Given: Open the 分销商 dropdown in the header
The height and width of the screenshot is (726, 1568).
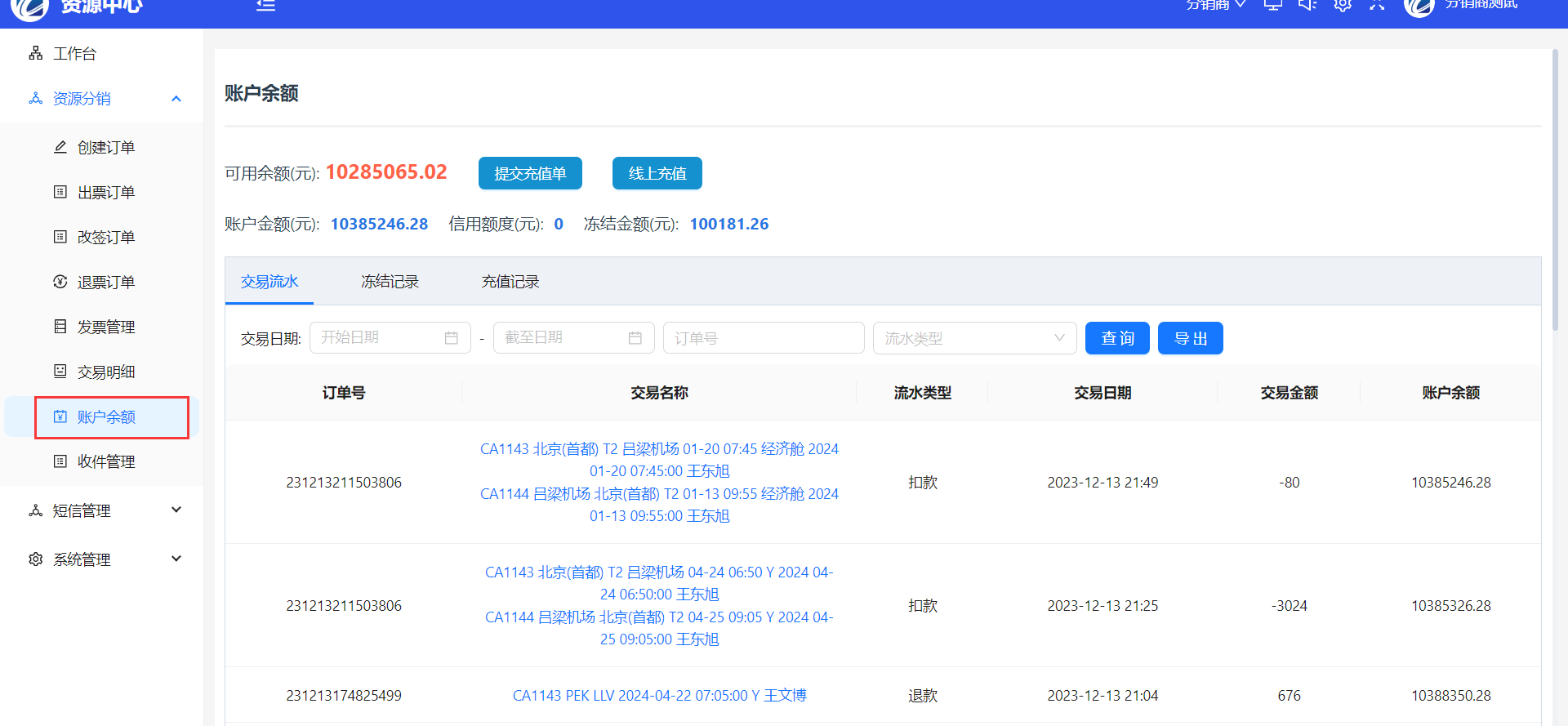Looking at the screenshot, I should tap(1215, 5).
